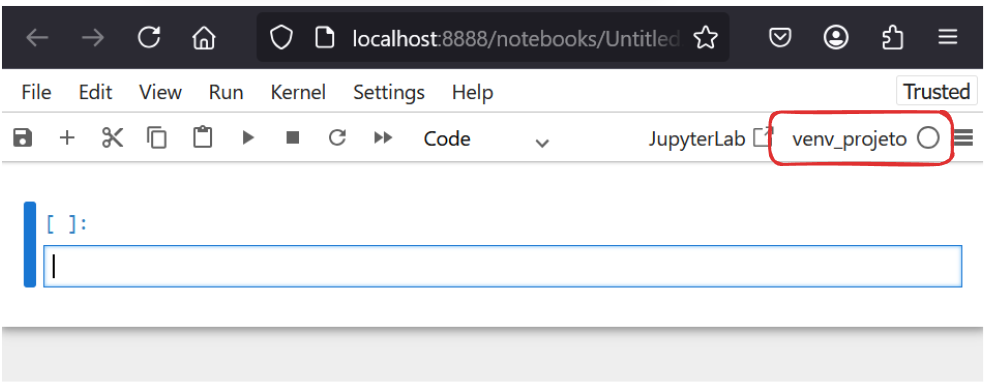Viewport: 989px width, 383px height.
Task: Open the browser home page
Action: pyautogui.click(x=203, y=38)
